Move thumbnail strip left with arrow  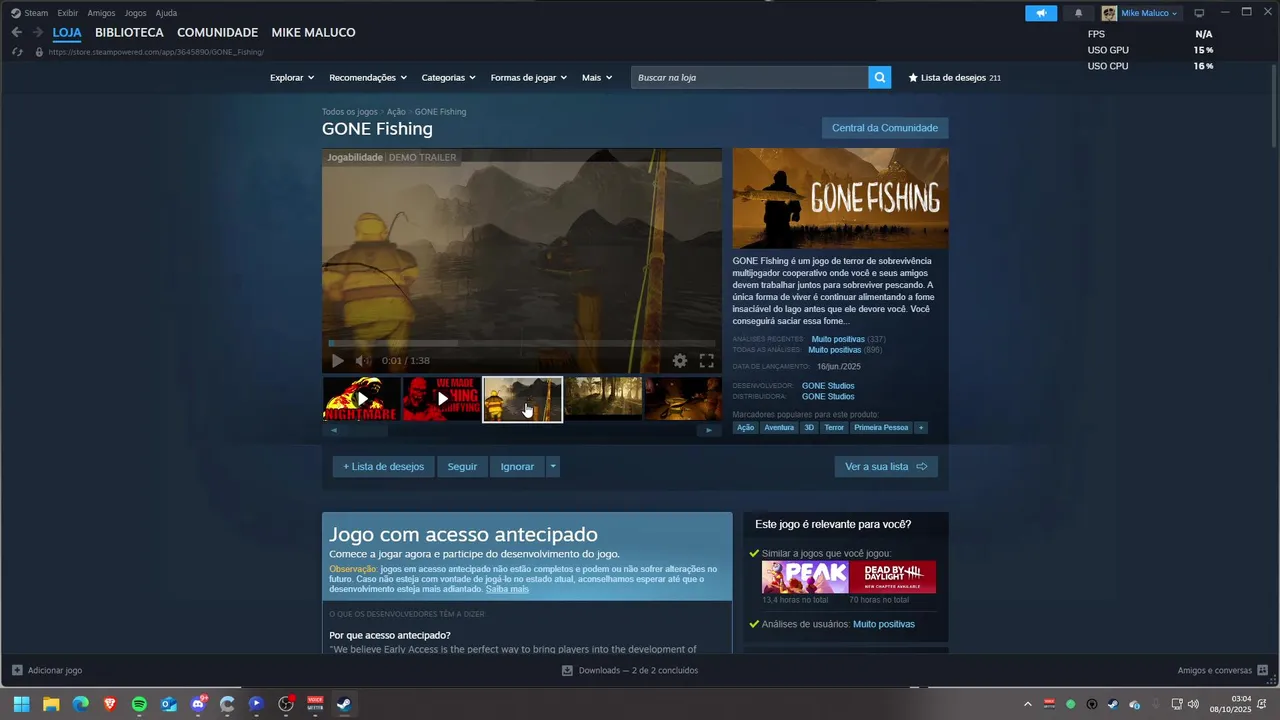(x=334, y=430)
